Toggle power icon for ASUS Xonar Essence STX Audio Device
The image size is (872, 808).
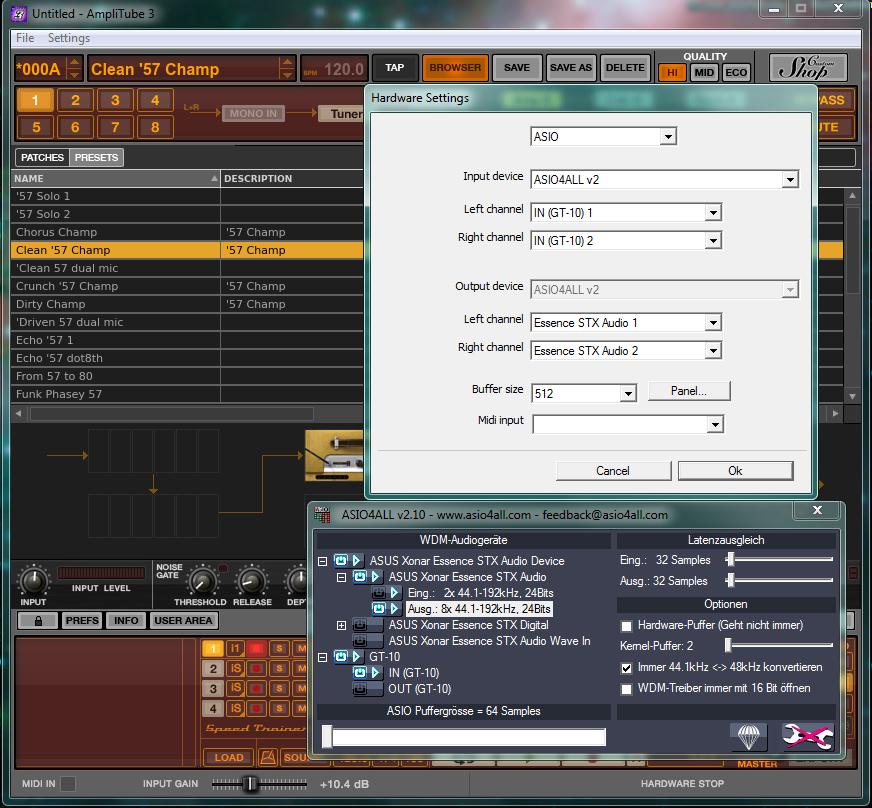[341, 561]
